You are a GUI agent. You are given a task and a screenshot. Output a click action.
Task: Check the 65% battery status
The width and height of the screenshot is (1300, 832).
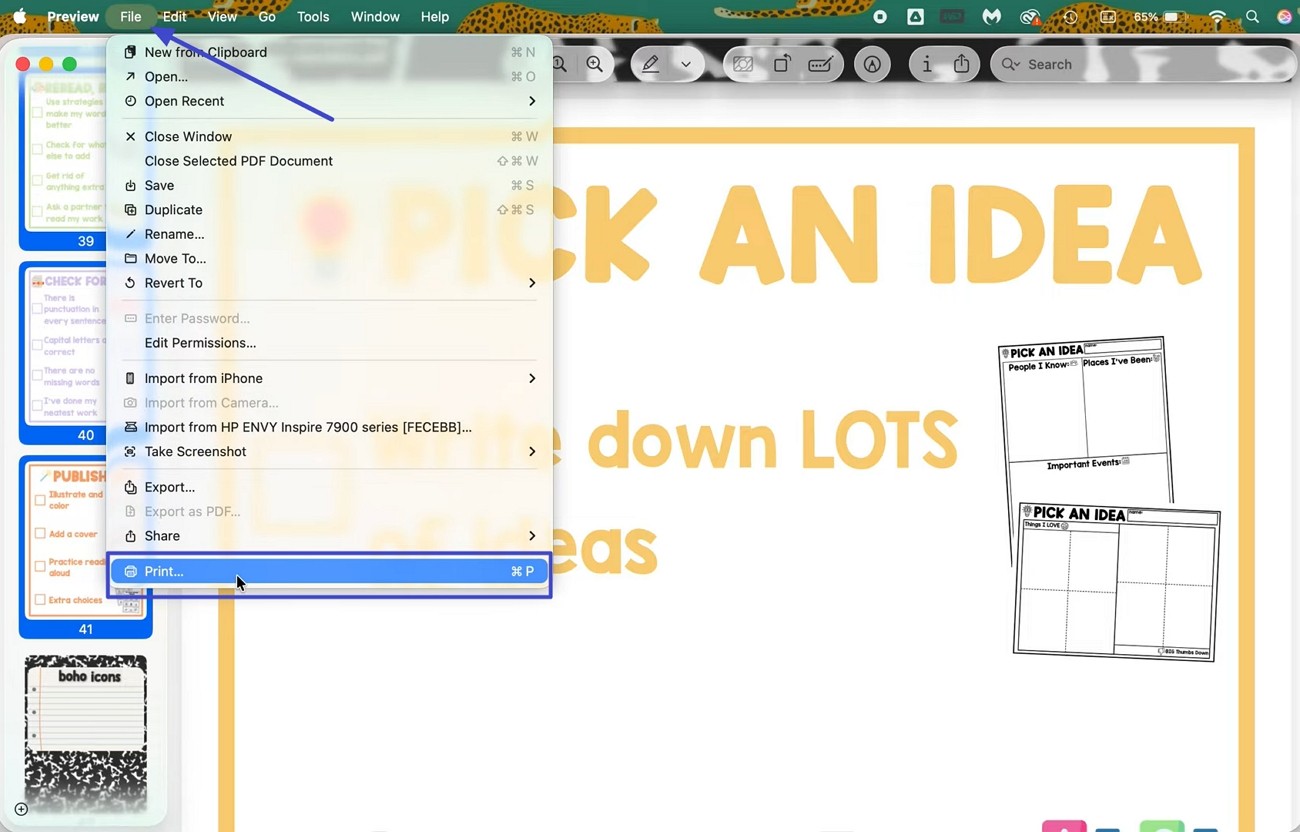pyautogui.click(x=1160, y=17)
